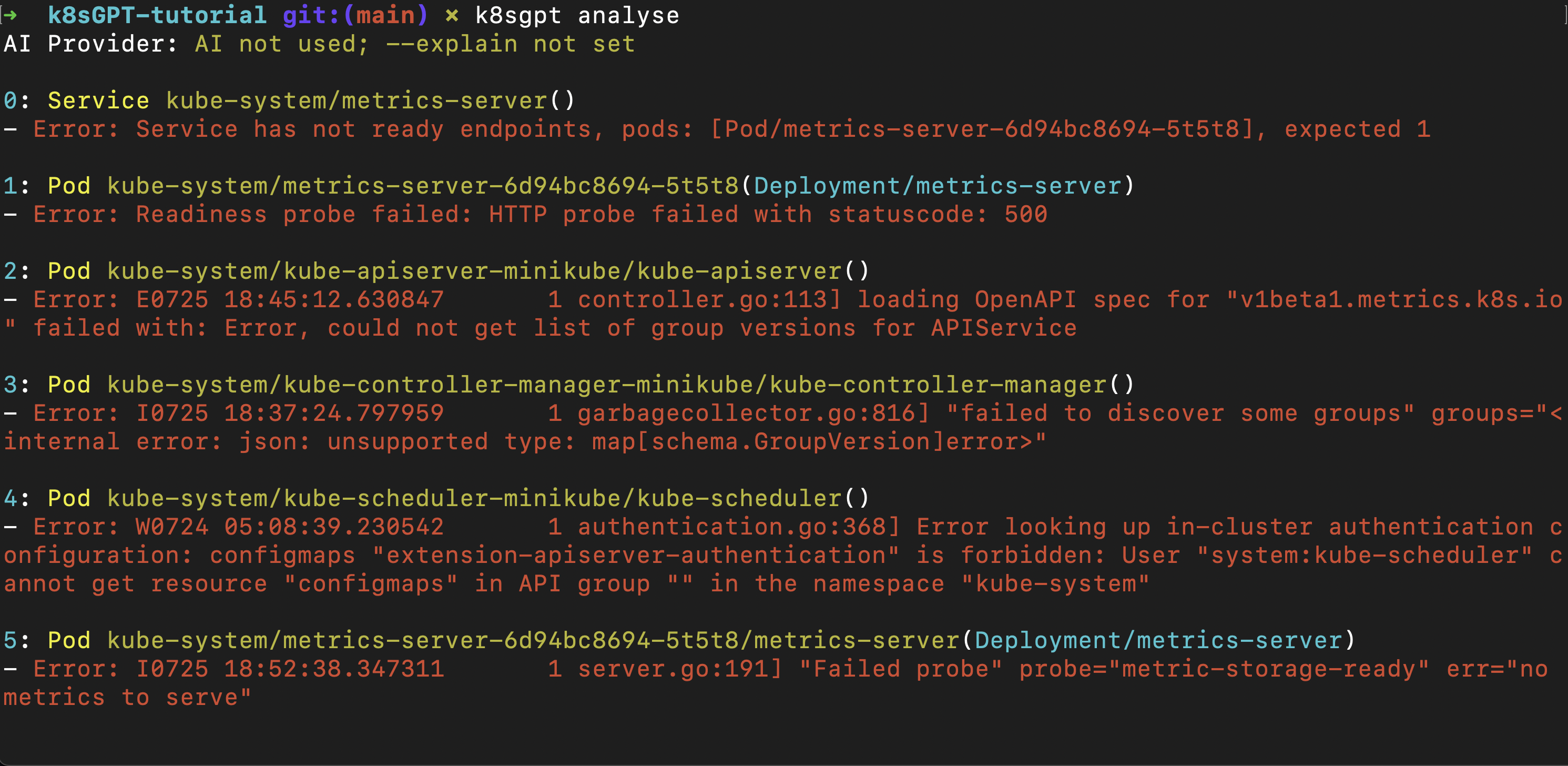Viewport: 1568px width, 766px height.
Task: Click the git:(main) branch indicator
Action: 355,15
